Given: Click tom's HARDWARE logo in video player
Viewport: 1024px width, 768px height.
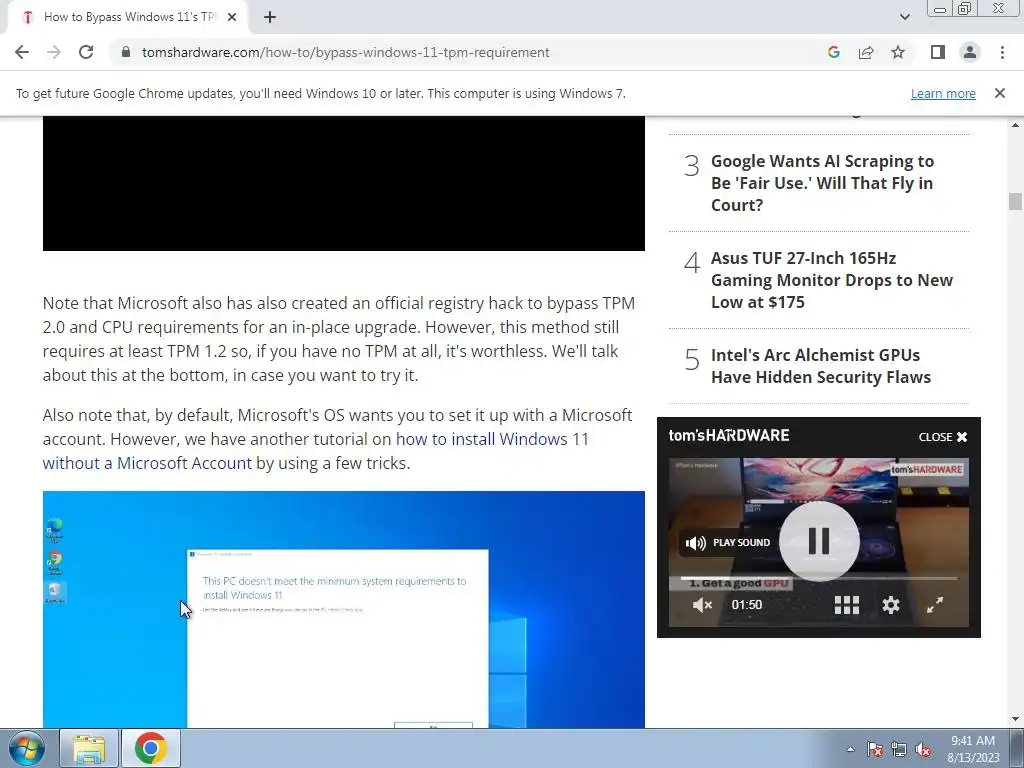Looking at the screenshot, I should tap(729, 436).
